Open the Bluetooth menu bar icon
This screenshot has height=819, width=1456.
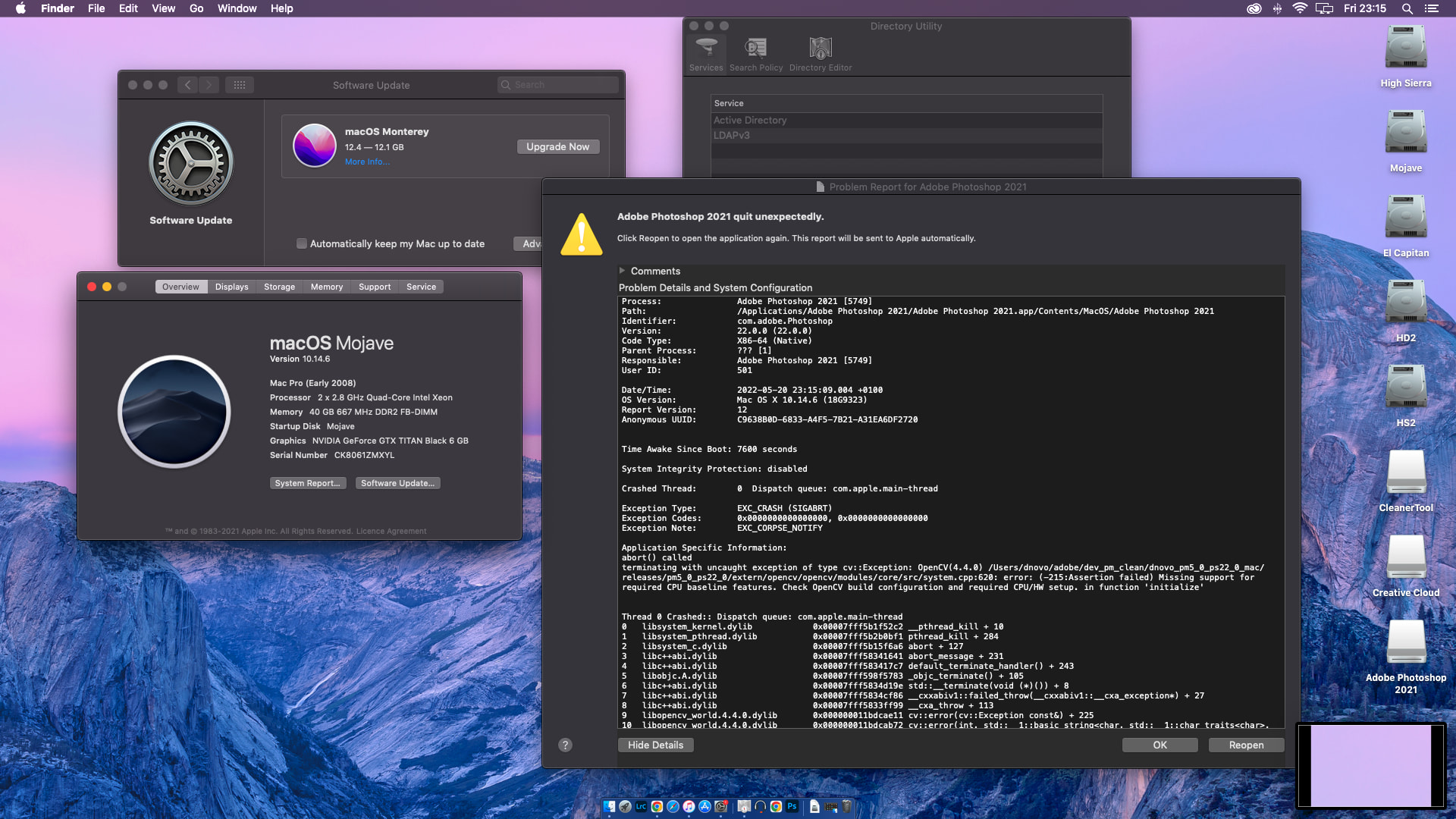(x=1277, y=8)
